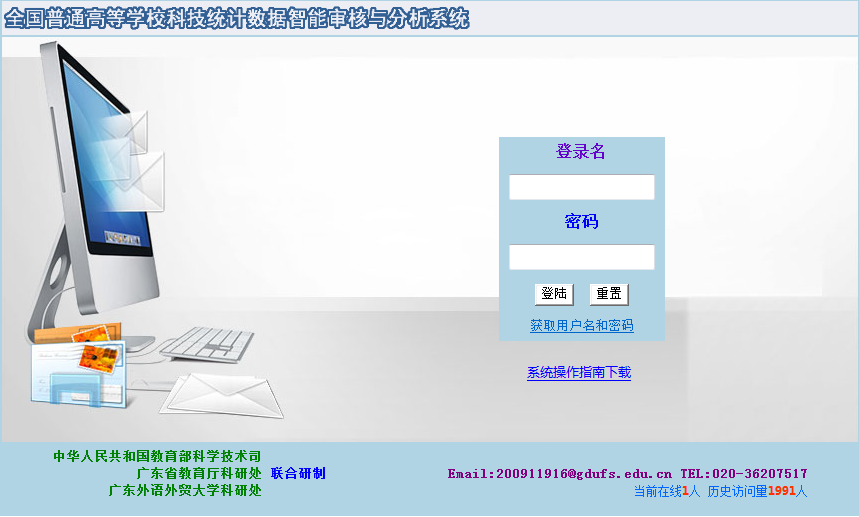Click the 广东外语外贸大学科研处 footer text
The width and height of the screenshot is (859, 517).
pyautogui.click(x=185, y=491)
